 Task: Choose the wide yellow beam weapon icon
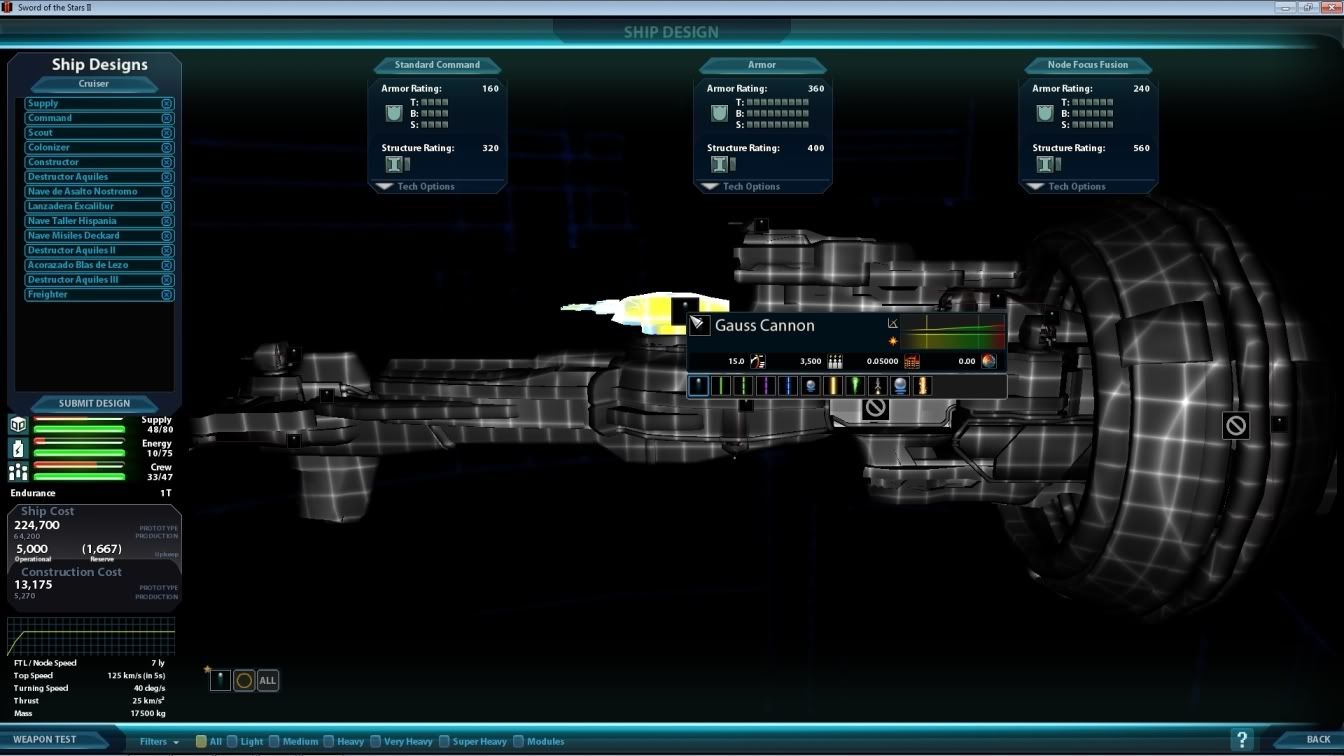point(833,386)
